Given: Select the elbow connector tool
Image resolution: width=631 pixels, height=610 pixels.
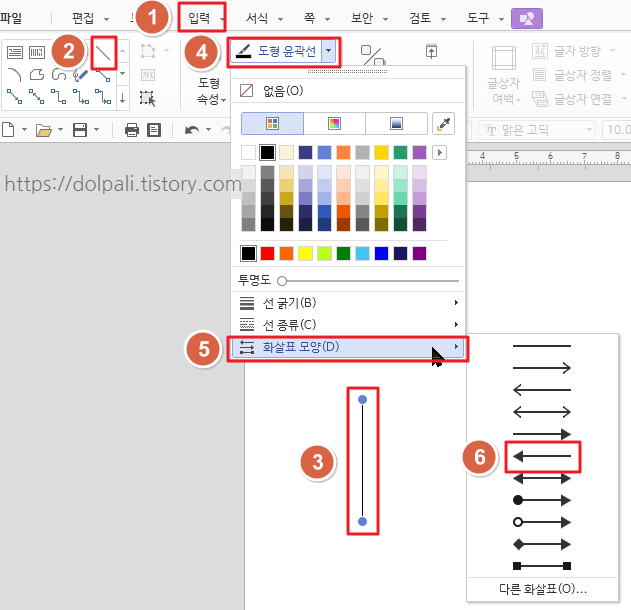Looking at the screenshot, I should pyautogui.click(x=59, y=97).
